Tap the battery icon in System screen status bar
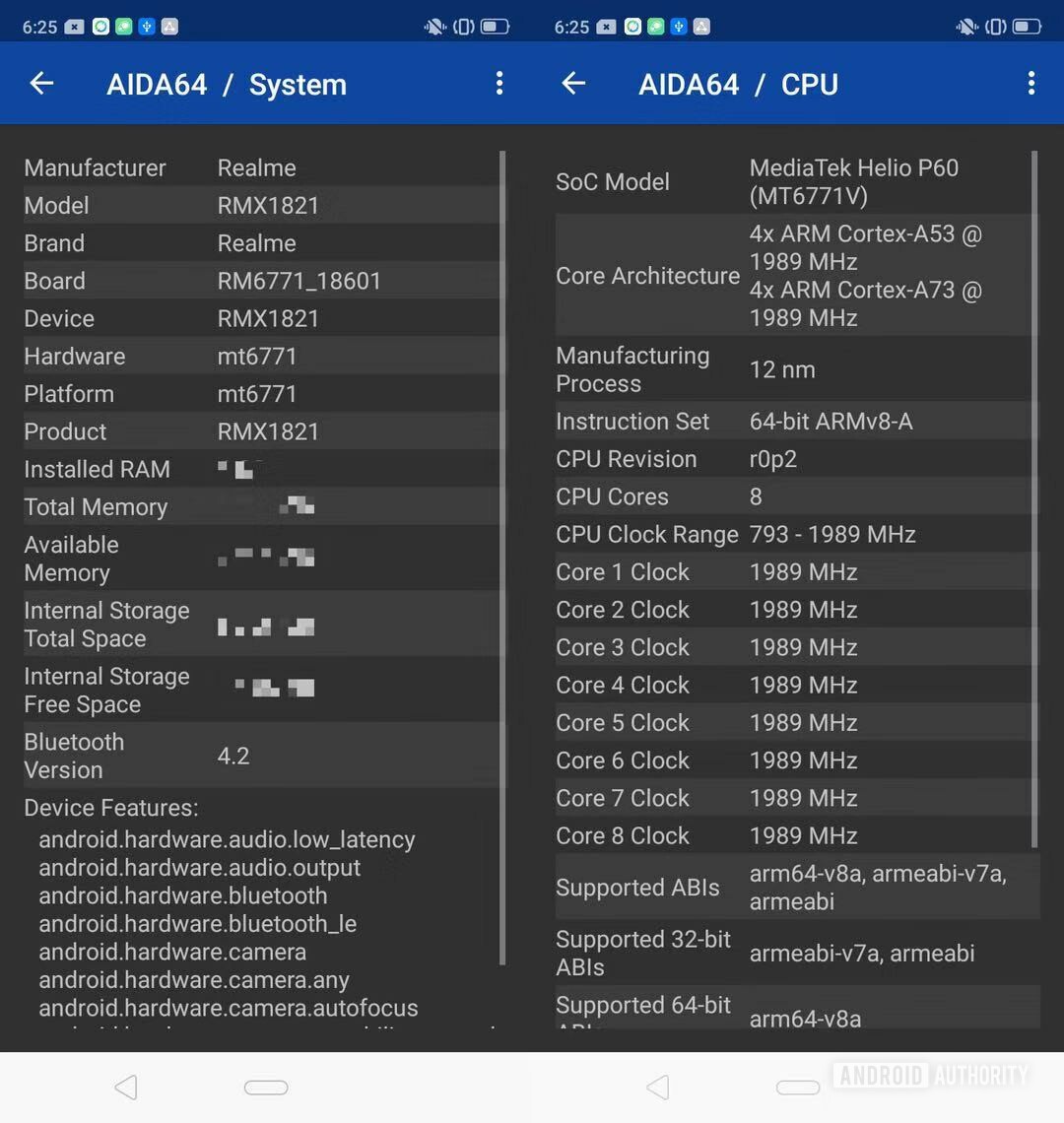1064x1123 pixels. coord(495,27)
